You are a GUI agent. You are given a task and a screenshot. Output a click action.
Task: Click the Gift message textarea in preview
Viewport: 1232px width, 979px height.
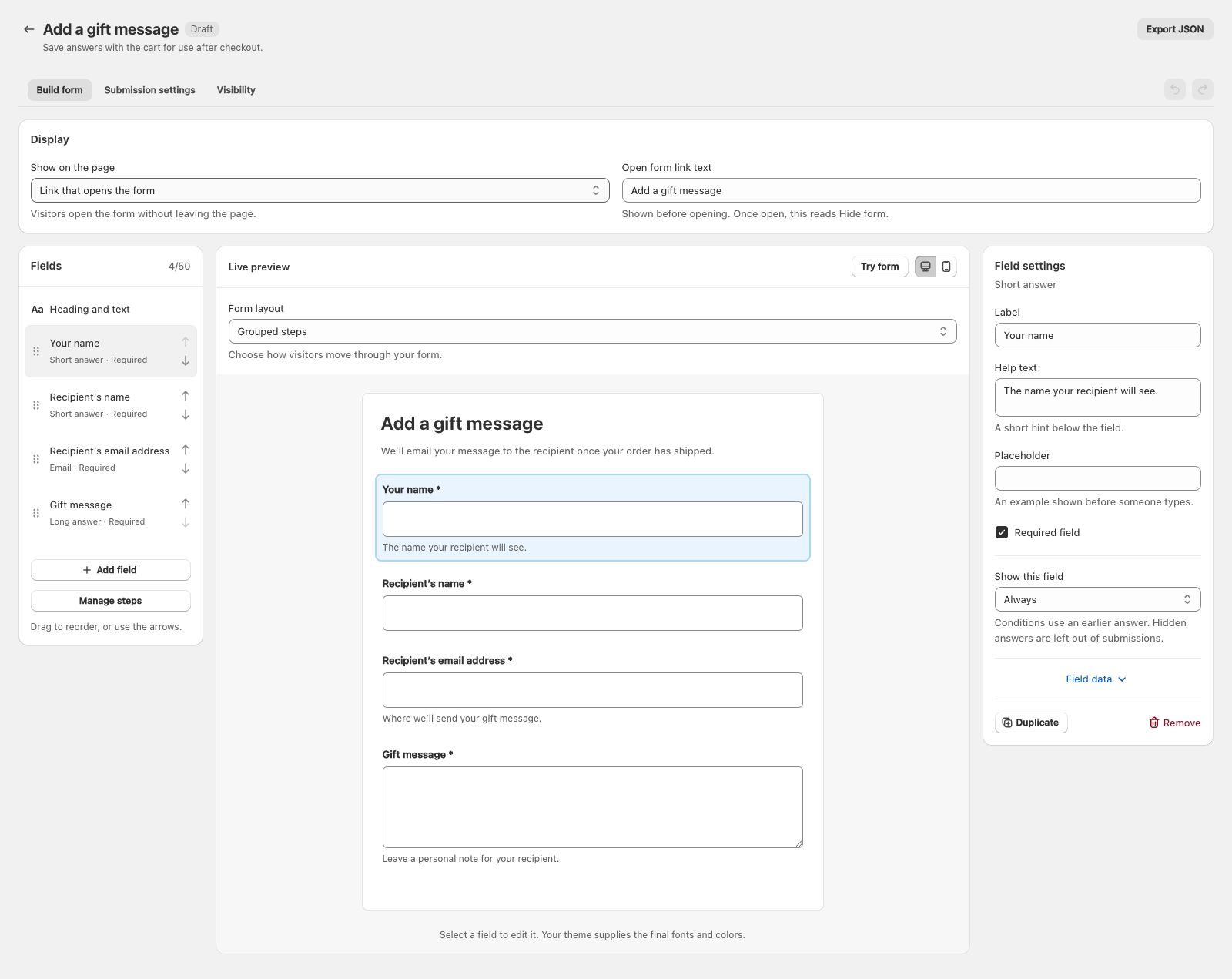(x=592, y=807)
